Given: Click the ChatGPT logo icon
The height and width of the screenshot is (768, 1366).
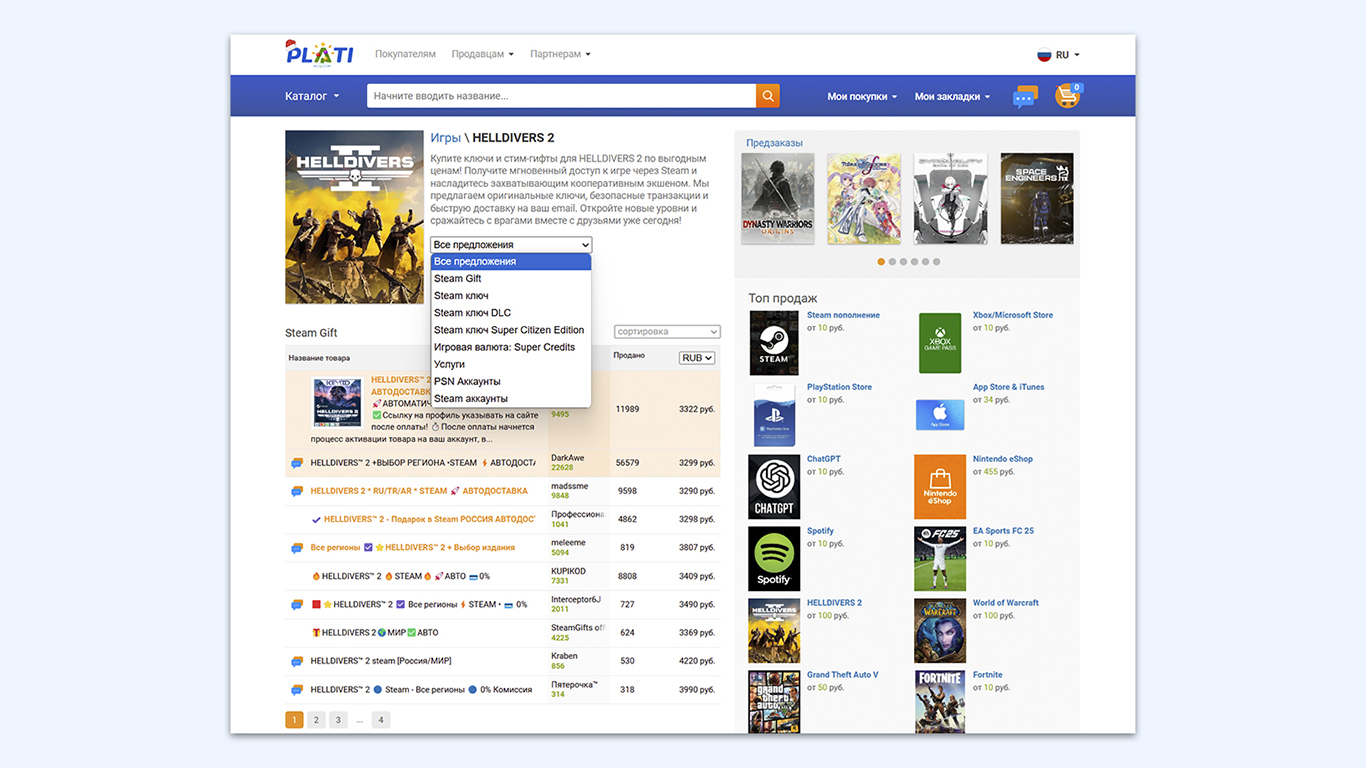Looking at the screenshot, I should coord(774,486).
